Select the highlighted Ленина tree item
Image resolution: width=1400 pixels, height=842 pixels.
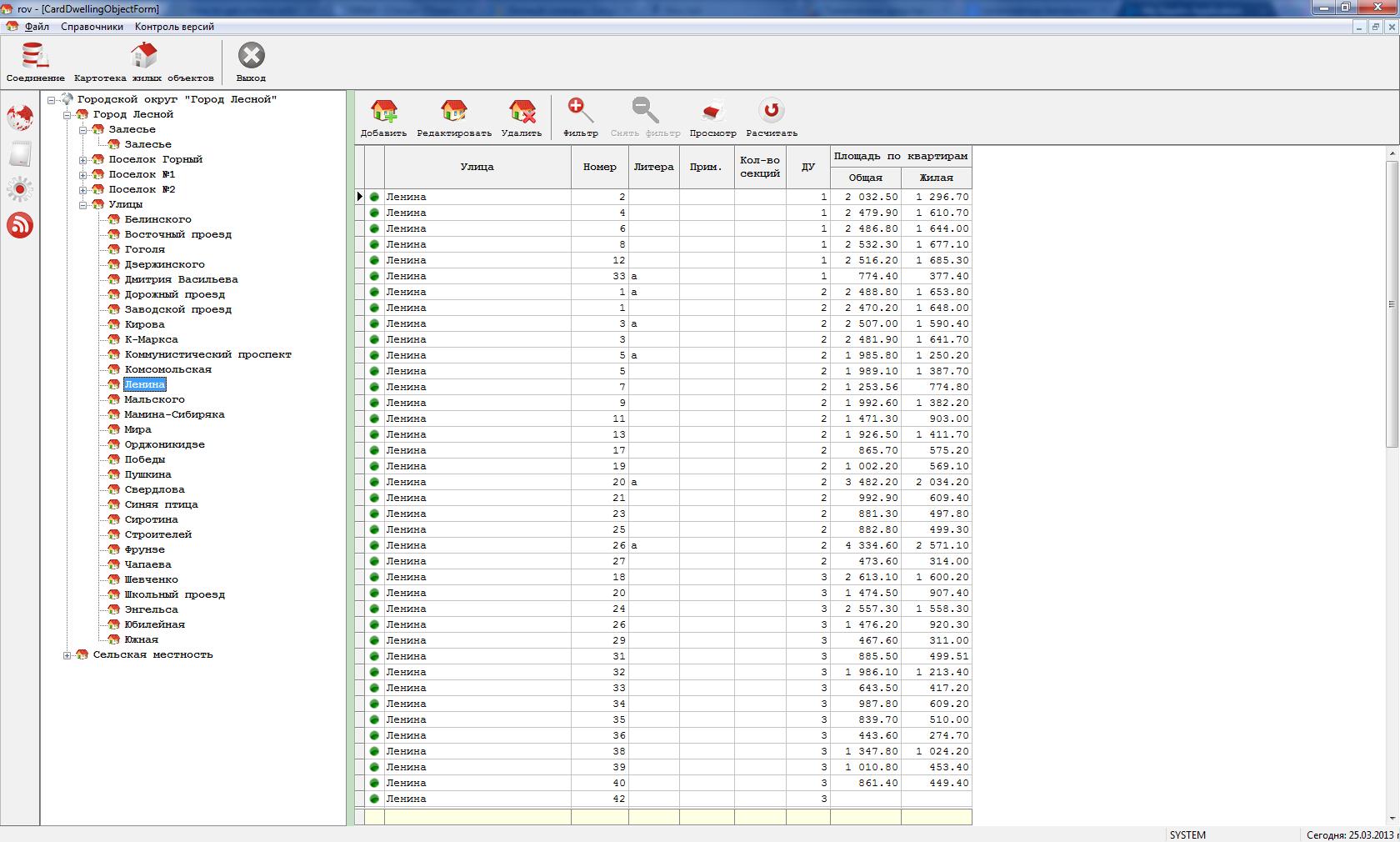coord(145,384)
